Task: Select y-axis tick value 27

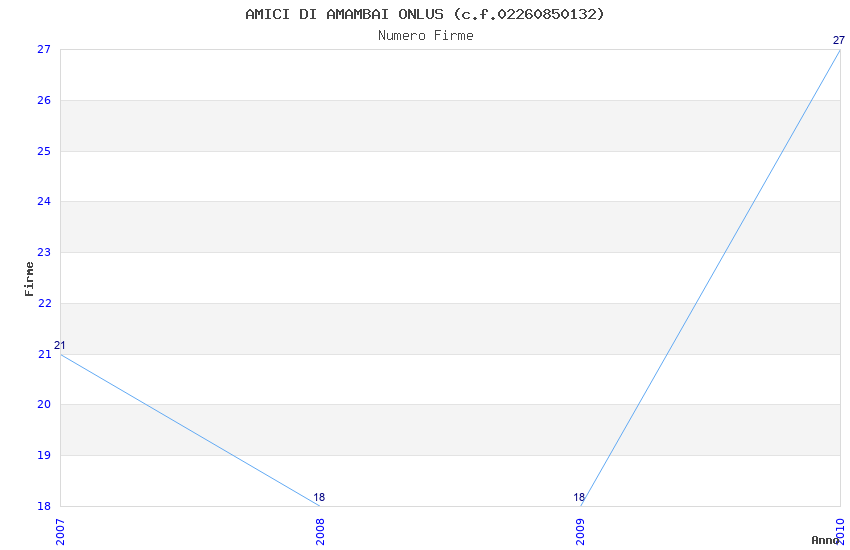Action: click(44, 49)
